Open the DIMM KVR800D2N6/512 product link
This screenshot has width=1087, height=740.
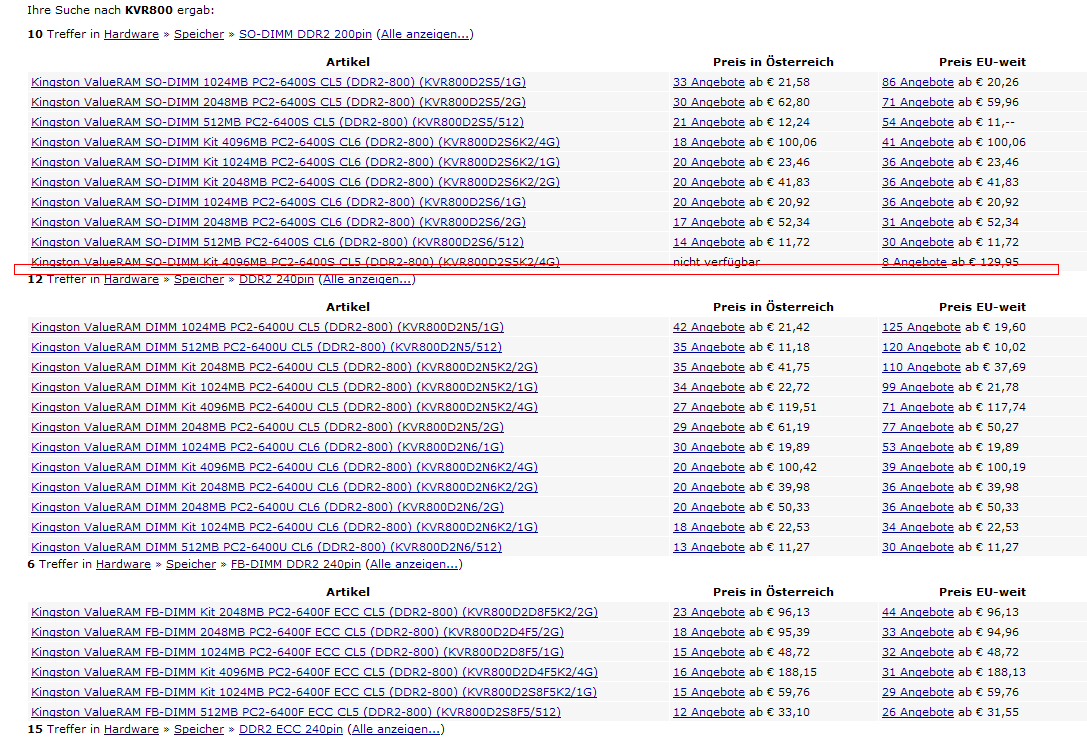(x=266, y=548)
